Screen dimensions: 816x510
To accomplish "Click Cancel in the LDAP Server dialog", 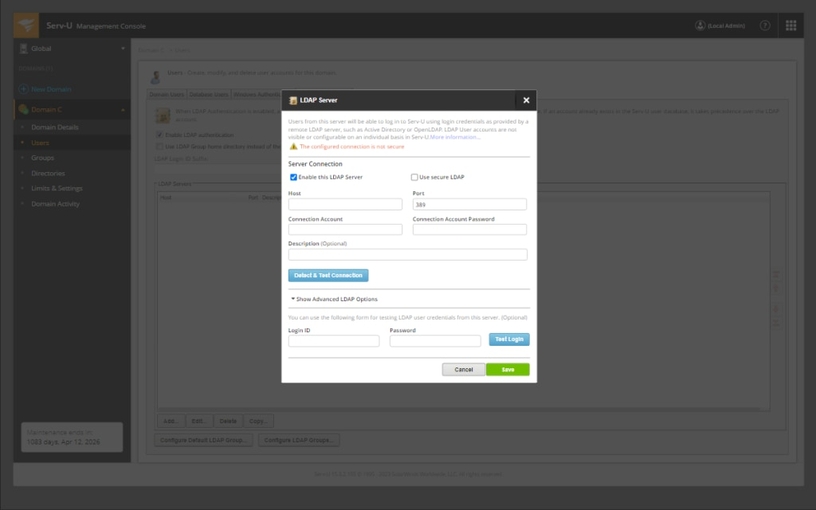I will (463, 369).
